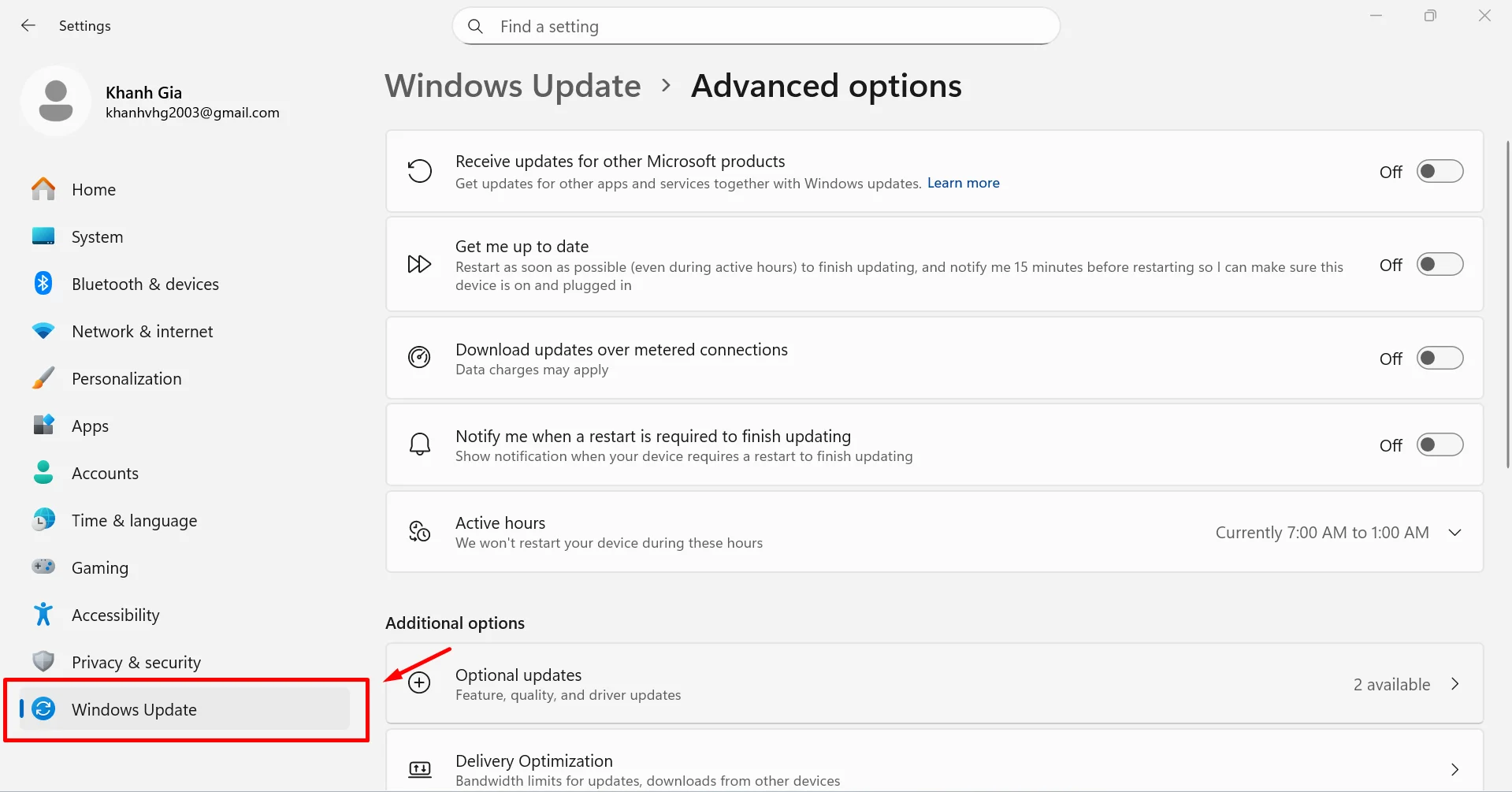This screenshot has height=792, width=1512.
Task: Click the gauge icon for metered connections
Action: pos(419,358)
